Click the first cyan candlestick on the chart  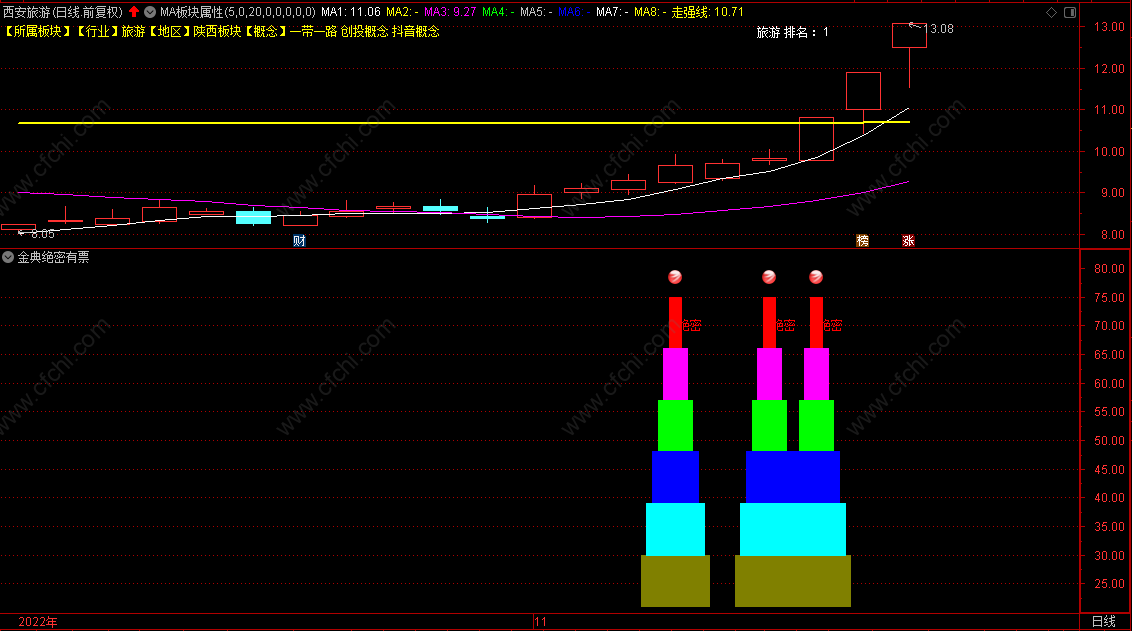point(253,217)
